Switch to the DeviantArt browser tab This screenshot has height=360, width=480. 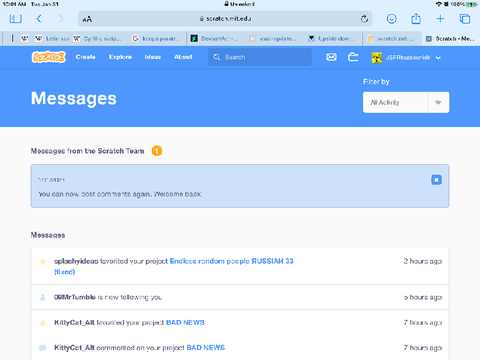(215, 39)
